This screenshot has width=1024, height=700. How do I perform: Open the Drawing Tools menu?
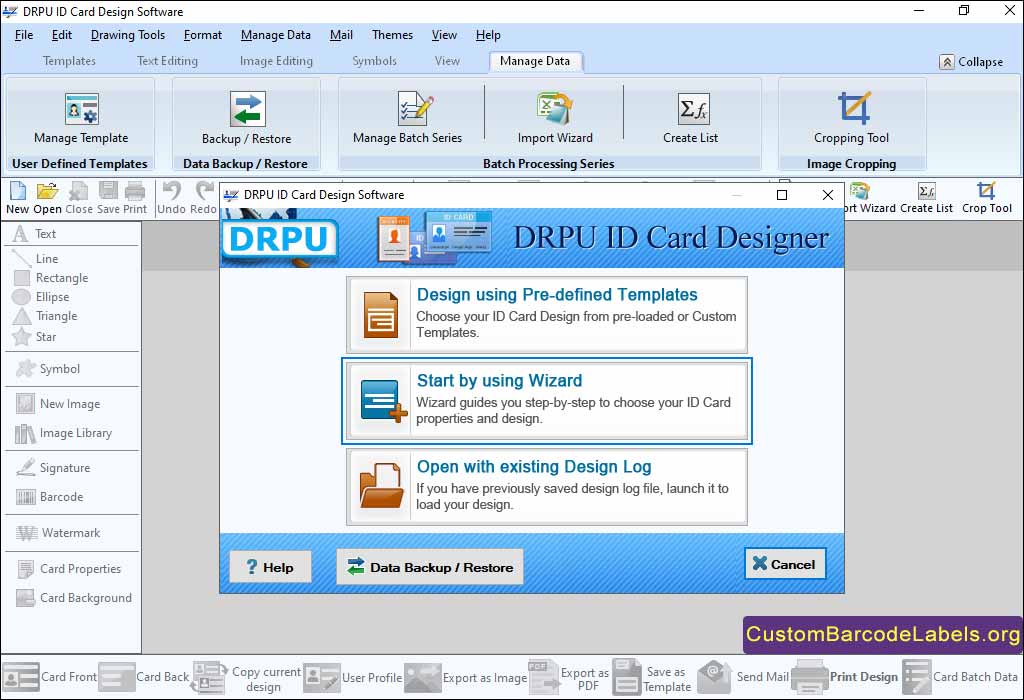pos(128,35)
